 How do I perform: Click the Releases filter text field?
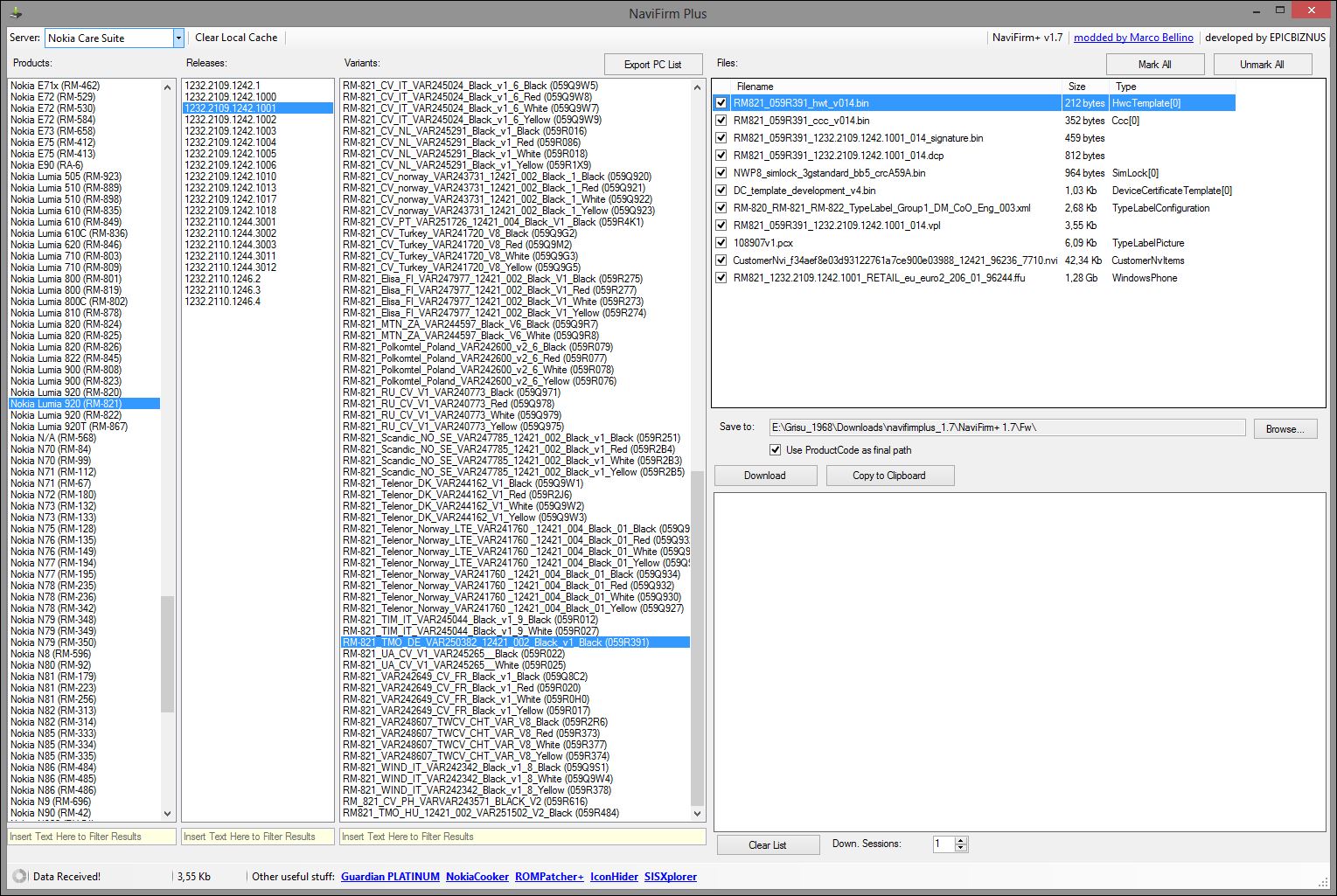point(258,837)
